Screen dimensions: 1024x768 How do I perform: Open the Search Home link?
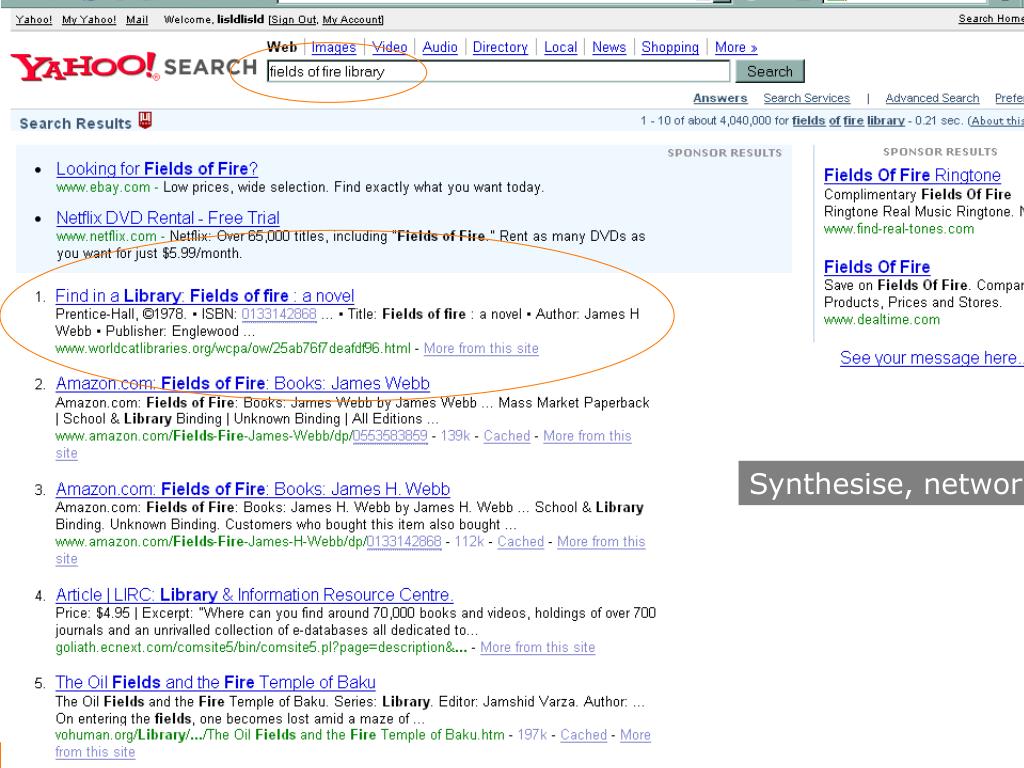[991, 19]
